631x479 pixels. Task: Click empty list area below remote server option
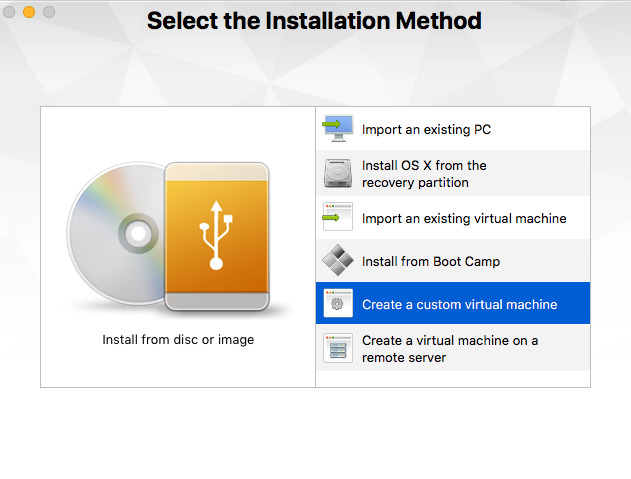(452, 379)
